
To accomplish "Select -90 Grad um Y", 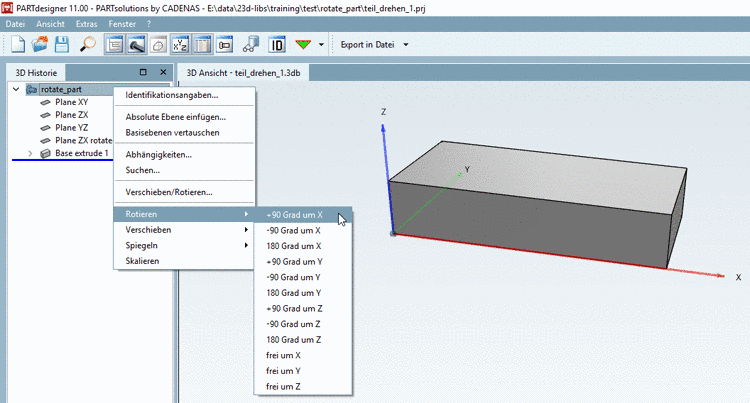I will pyautogui.click(x=303, y=277).
